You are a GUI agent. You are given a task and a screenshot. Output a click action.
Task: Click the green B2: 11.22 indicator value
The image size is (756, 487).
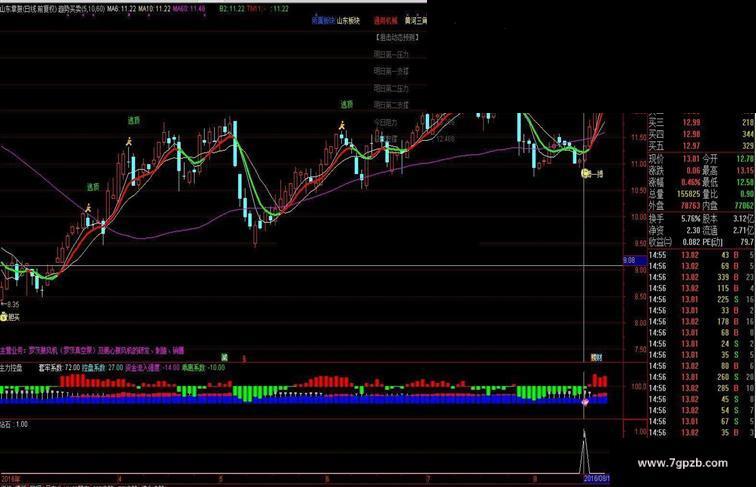231,9
